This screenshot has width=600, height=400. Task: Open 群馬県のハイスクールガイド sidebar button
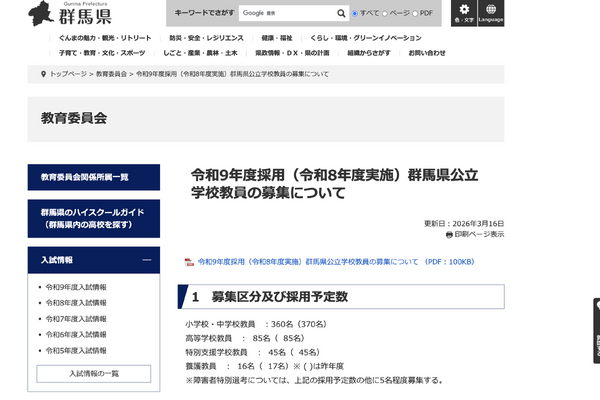[94, 219]
